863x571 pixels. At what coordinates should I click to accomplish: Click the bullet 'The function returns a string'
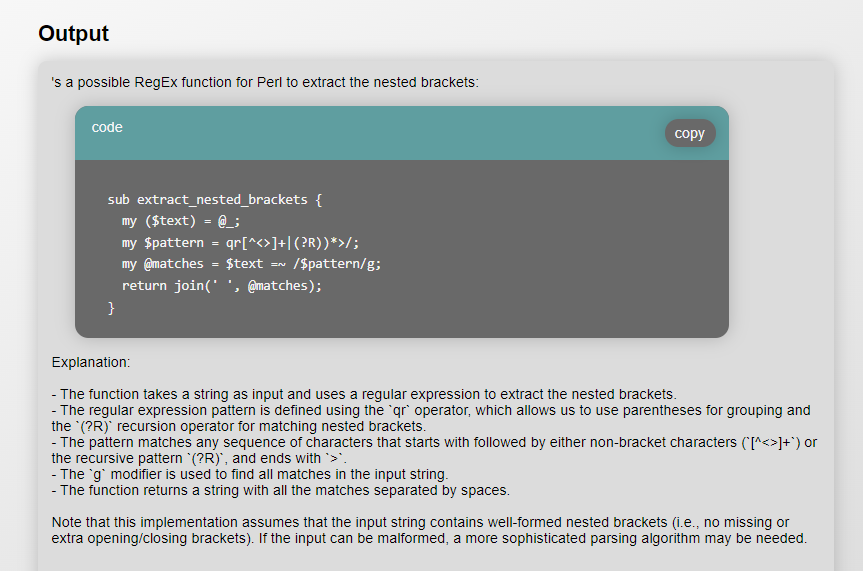tap(281, 490)
